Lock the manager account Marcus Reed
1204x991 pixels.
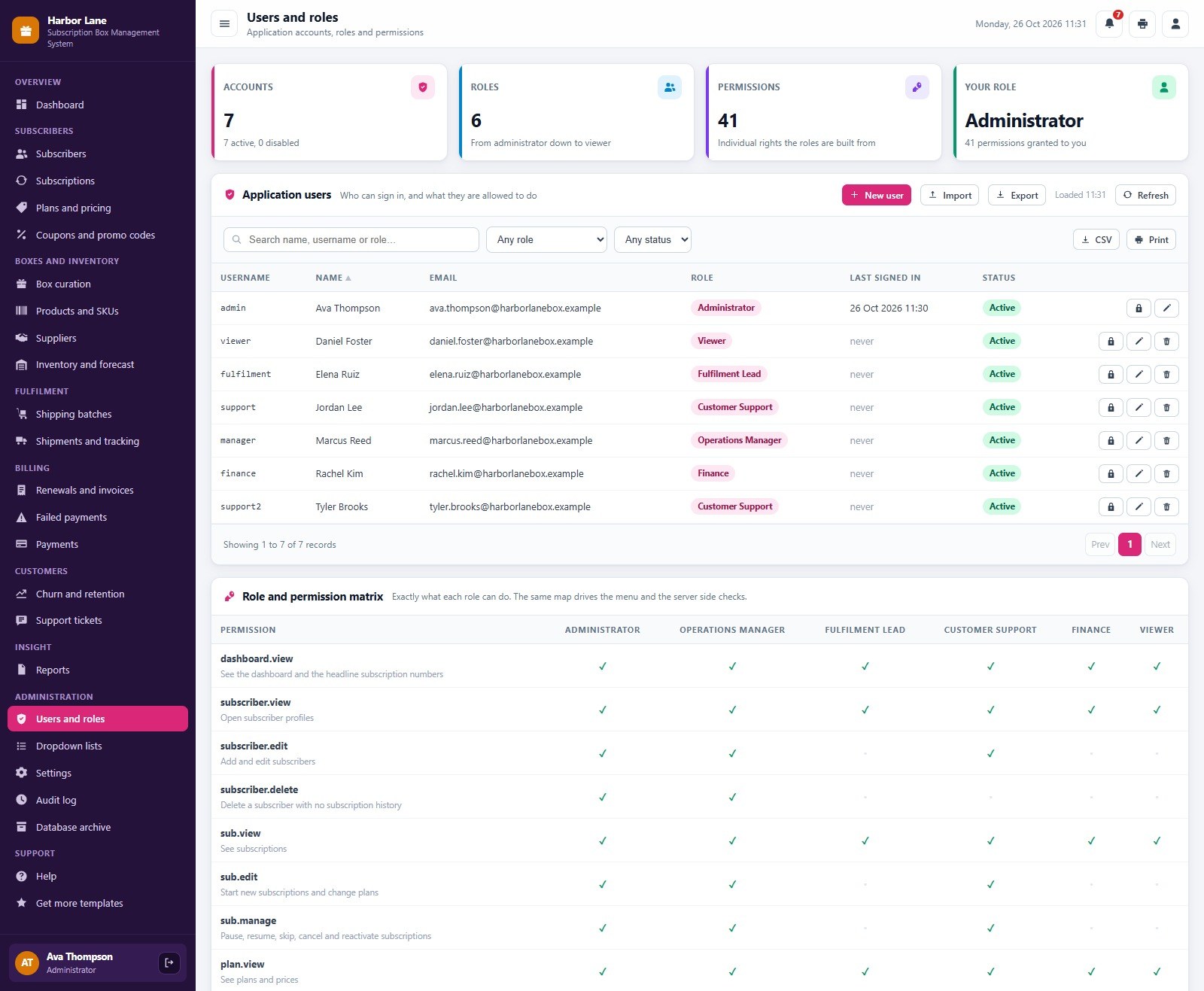click(1111, 440)
